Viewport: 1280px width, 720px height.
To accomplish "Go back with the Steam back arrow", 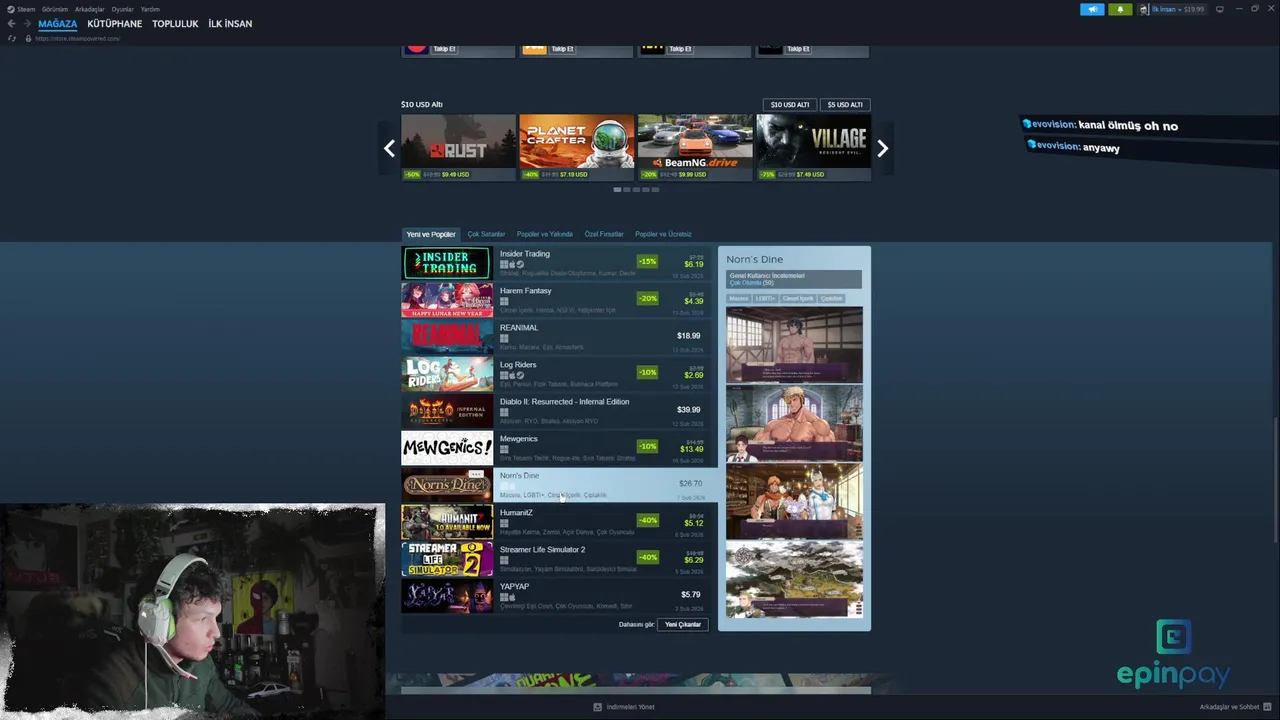I will coord(11,24).
